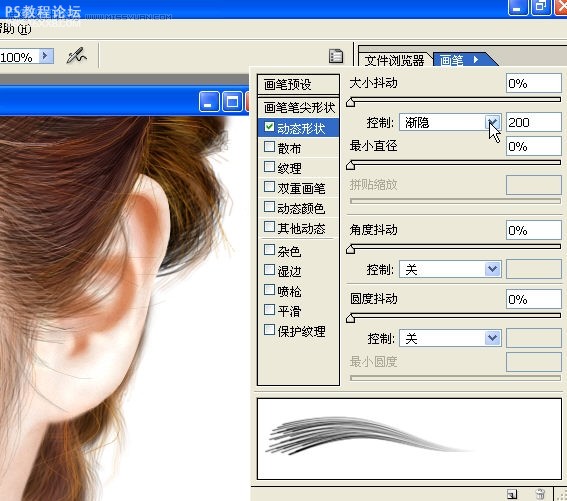Click the create new brush icon
Image resolution: width=567 pixels, height=501 pixels.
point(512,494)
